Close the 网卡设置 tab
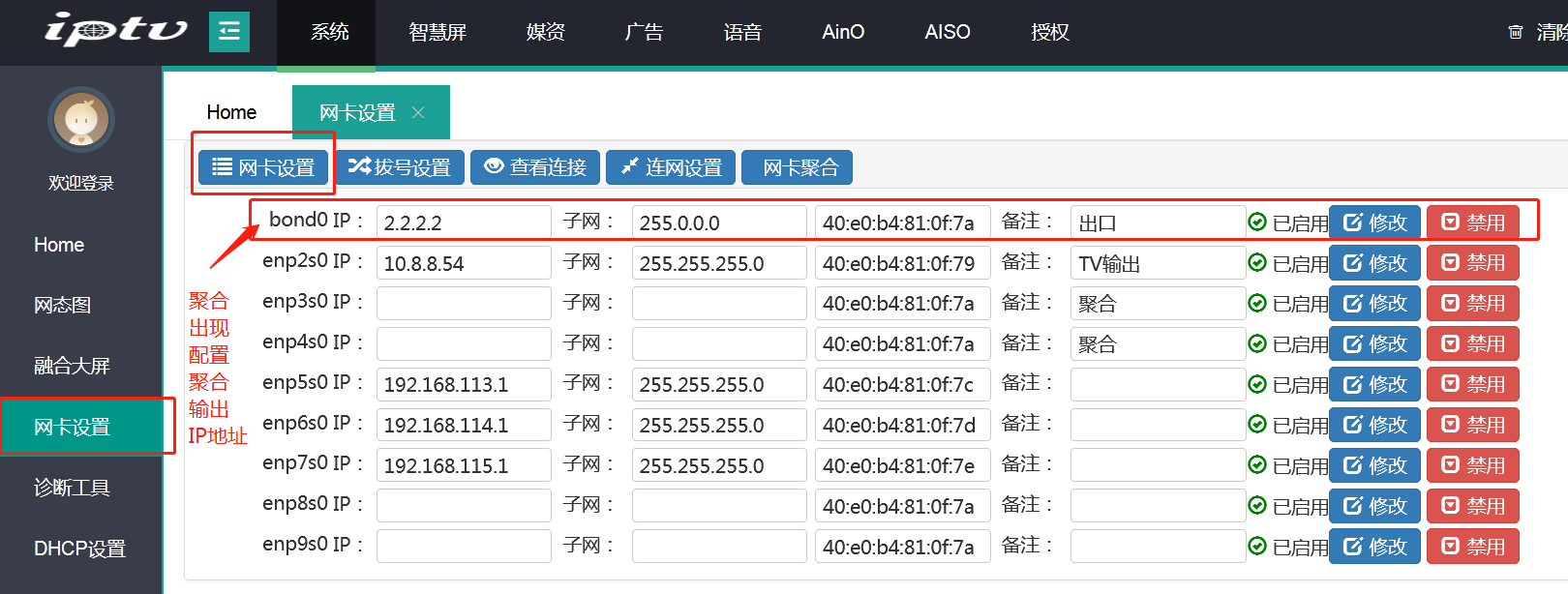Screen dimensions: 1568x594 click(x=418, y=112)
